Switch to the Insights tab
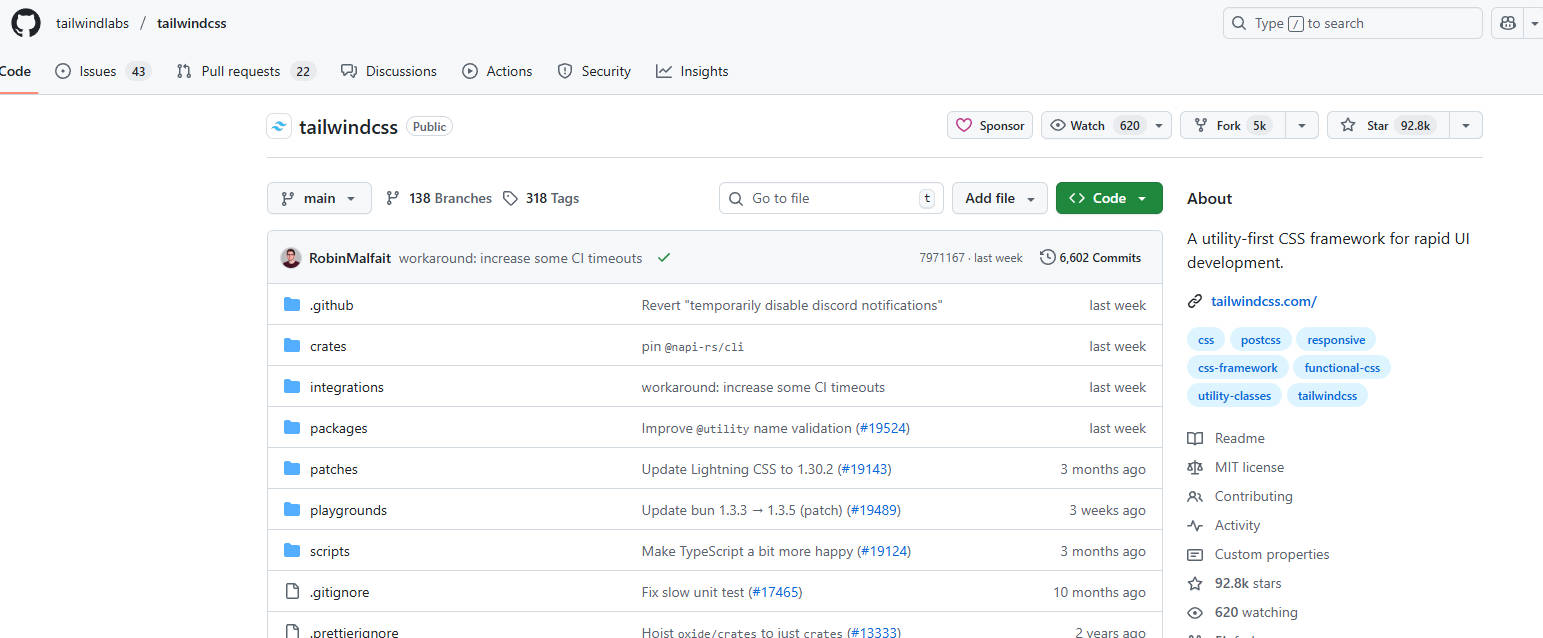 pyautogui.click(x=692, y=71)
